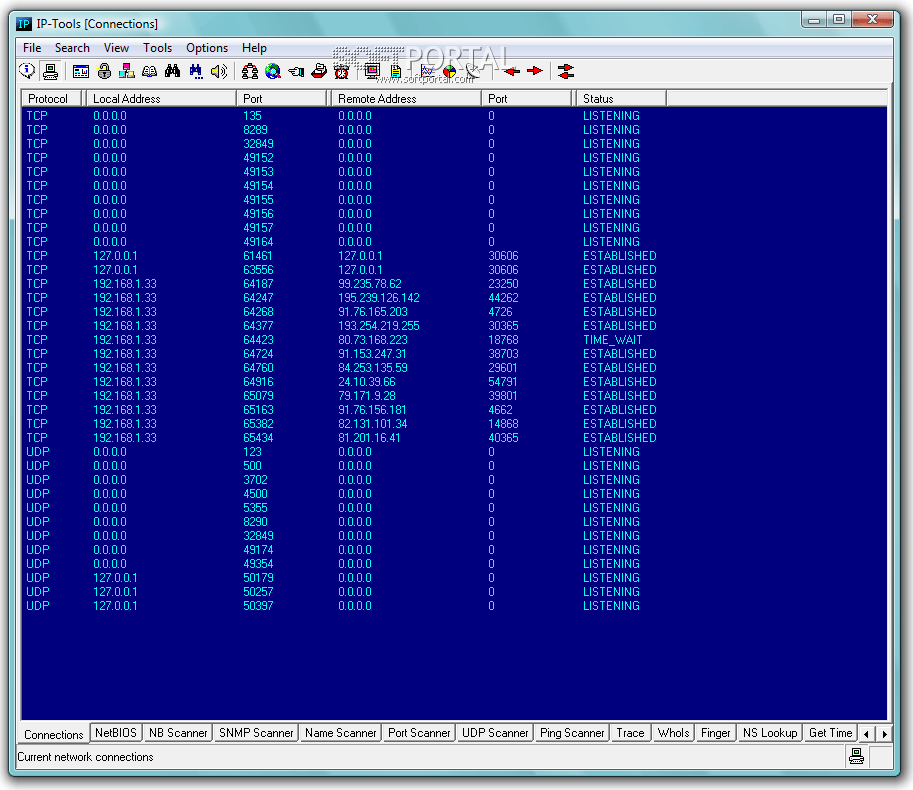The width and height of the screenshot is (913, 790).
Task: Click the globe magnifier WhoIs icon
Action: click(273, 71)
